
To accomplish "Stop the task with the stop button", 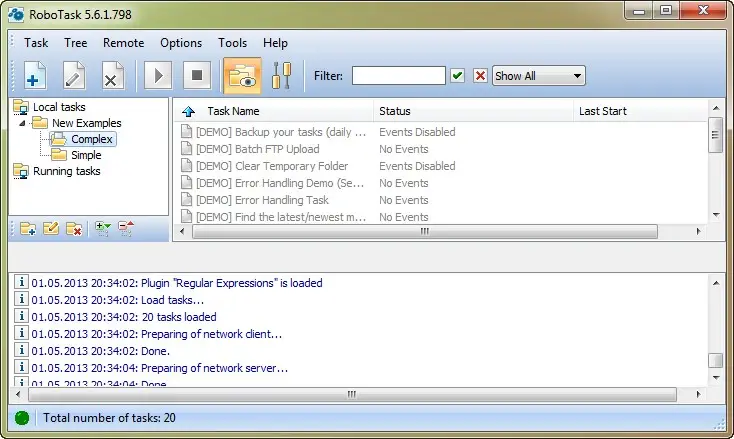I will point(197,75).
